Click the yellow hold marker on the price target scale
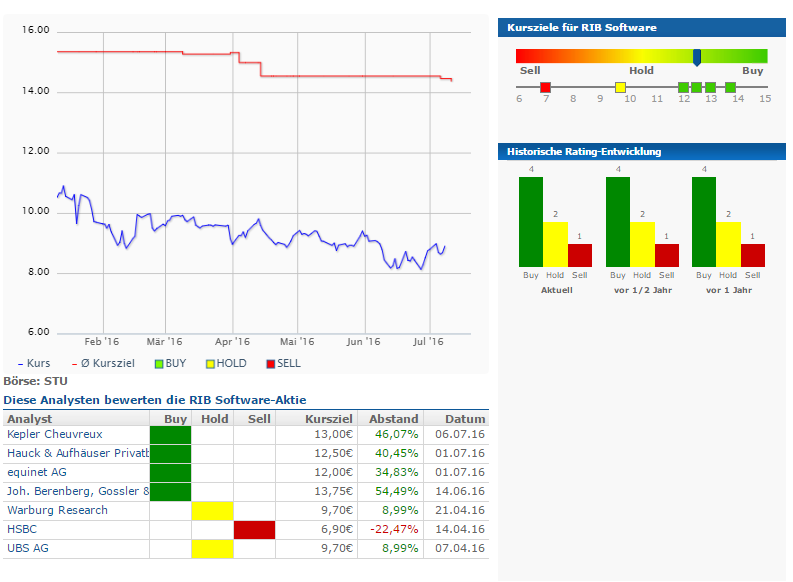 (x=620, y=88)
